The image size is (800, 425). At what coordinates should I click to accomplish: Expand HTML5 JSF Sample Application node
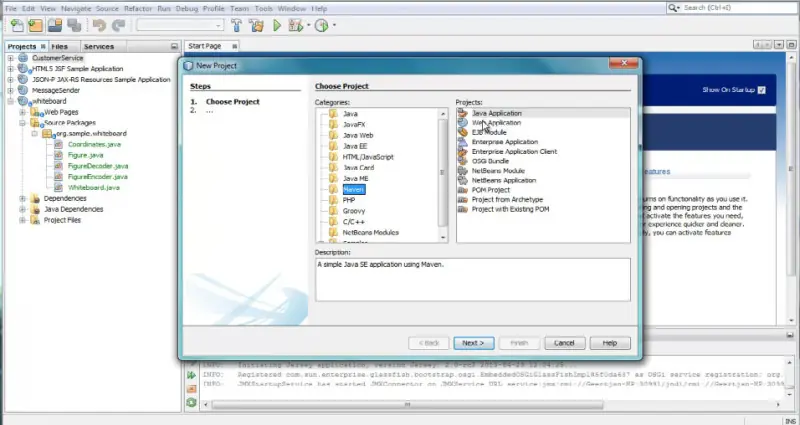tap(10, 69)
